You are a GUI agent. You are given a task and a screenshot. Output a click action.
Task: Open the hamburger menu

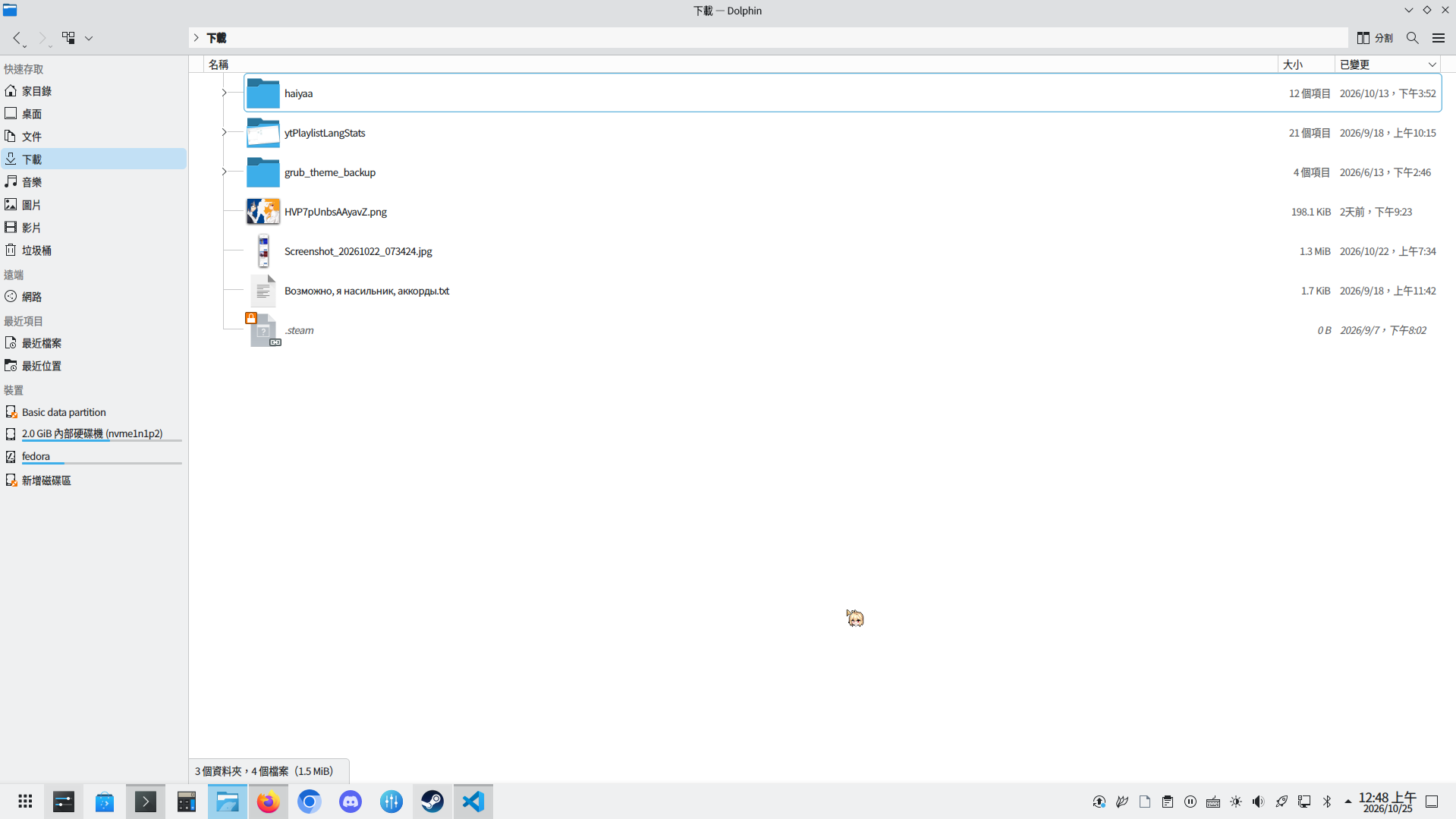tap(1439, 38)
